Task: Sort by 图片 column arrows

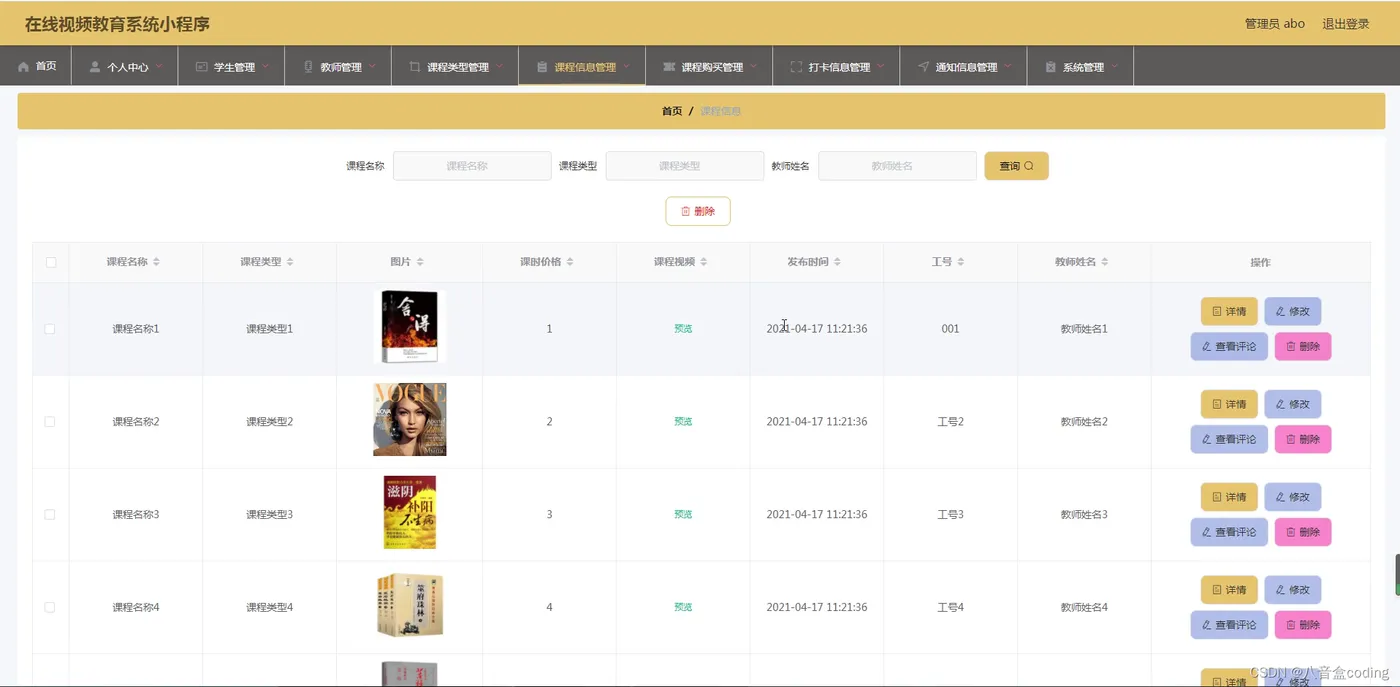Action: pos(420,262)
